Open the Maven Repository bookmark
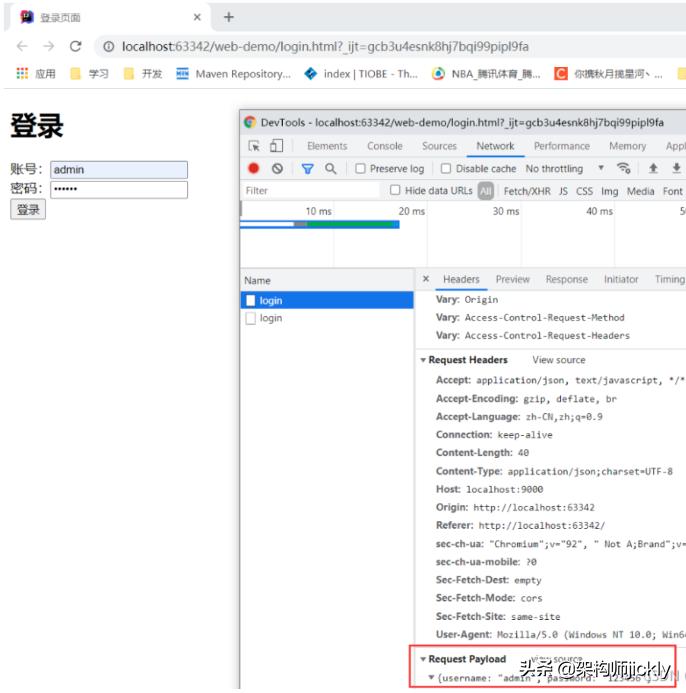 tap(233, 73)
